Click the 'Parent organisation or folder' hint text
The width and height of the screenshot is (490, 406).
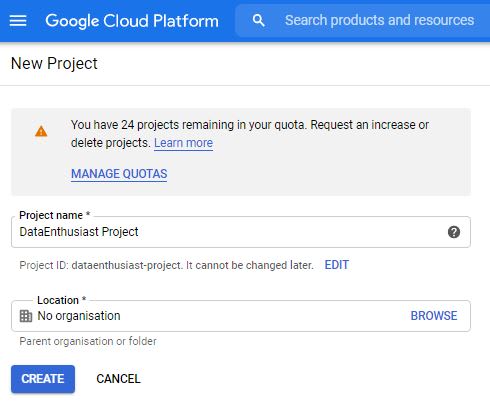click(x=88, y=341)
